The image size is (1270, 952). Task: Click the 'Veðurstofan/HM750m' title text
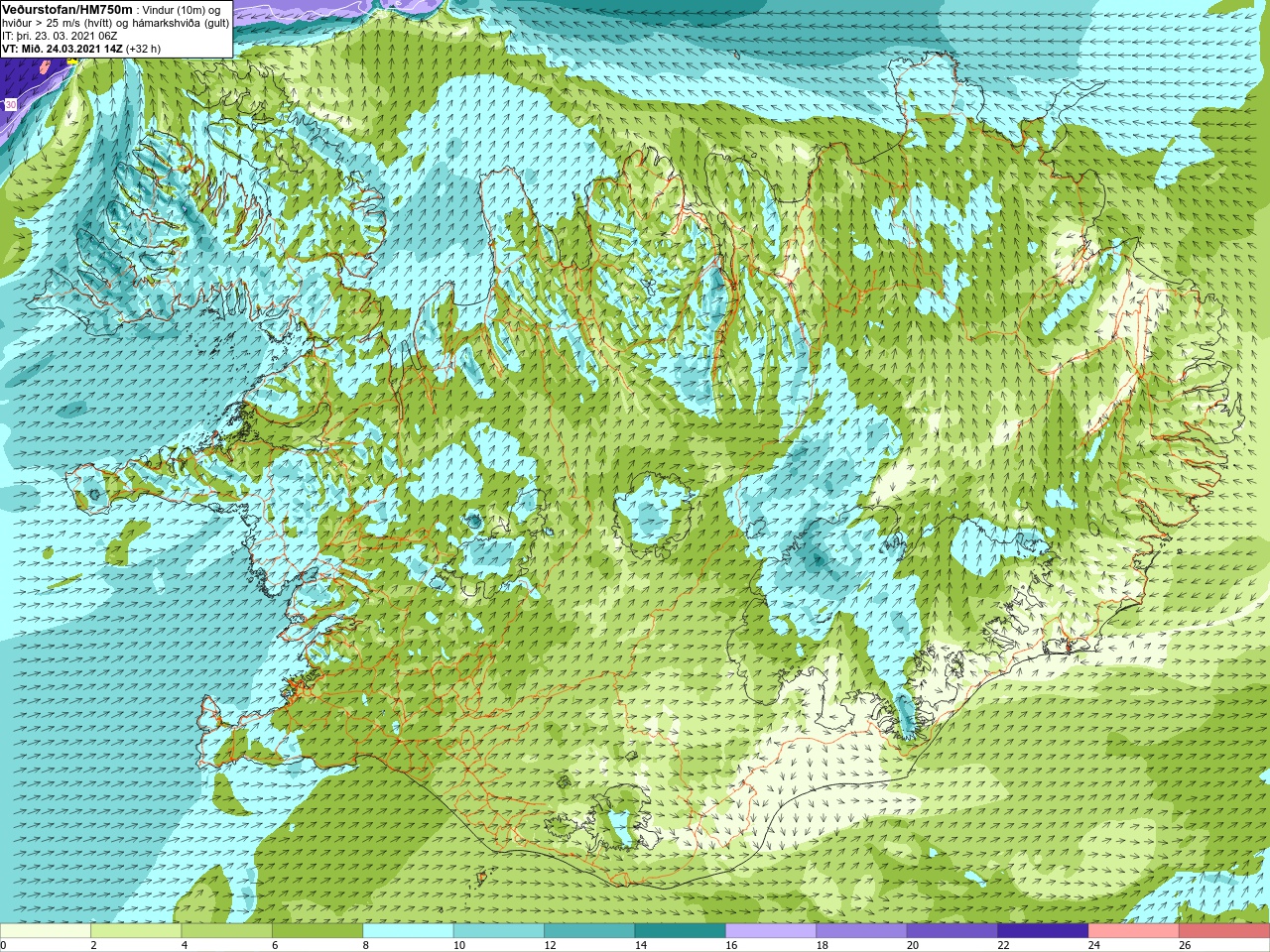click(67, 9)
